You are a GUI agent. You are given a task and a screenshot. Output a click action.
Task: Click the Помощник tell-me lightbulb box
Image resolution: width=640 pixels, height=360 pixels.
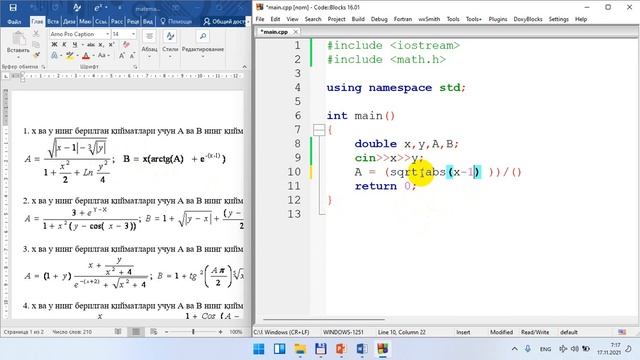[176, 21]
